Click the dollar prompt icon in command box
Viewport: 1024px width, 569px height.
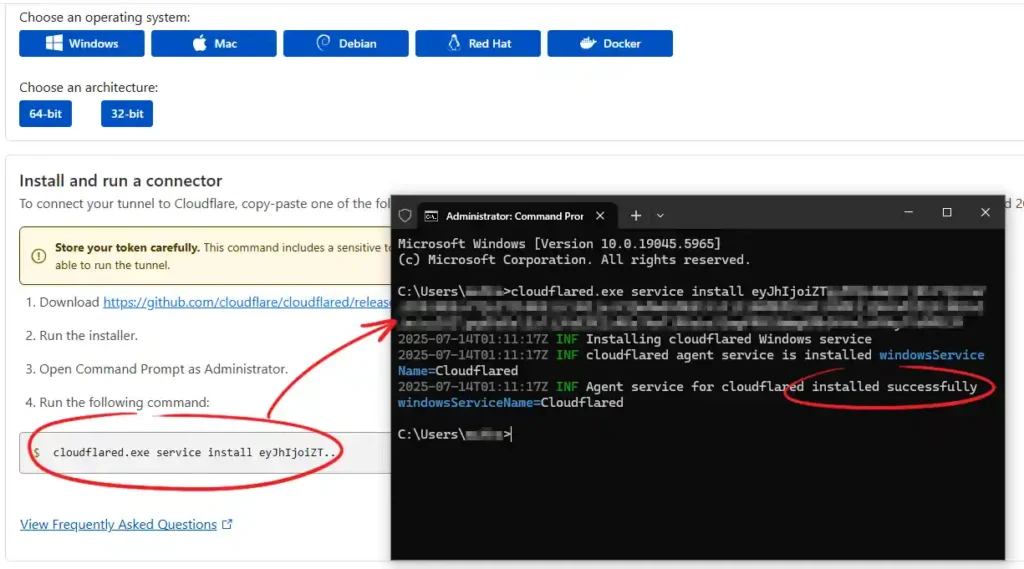click(37, 452)
